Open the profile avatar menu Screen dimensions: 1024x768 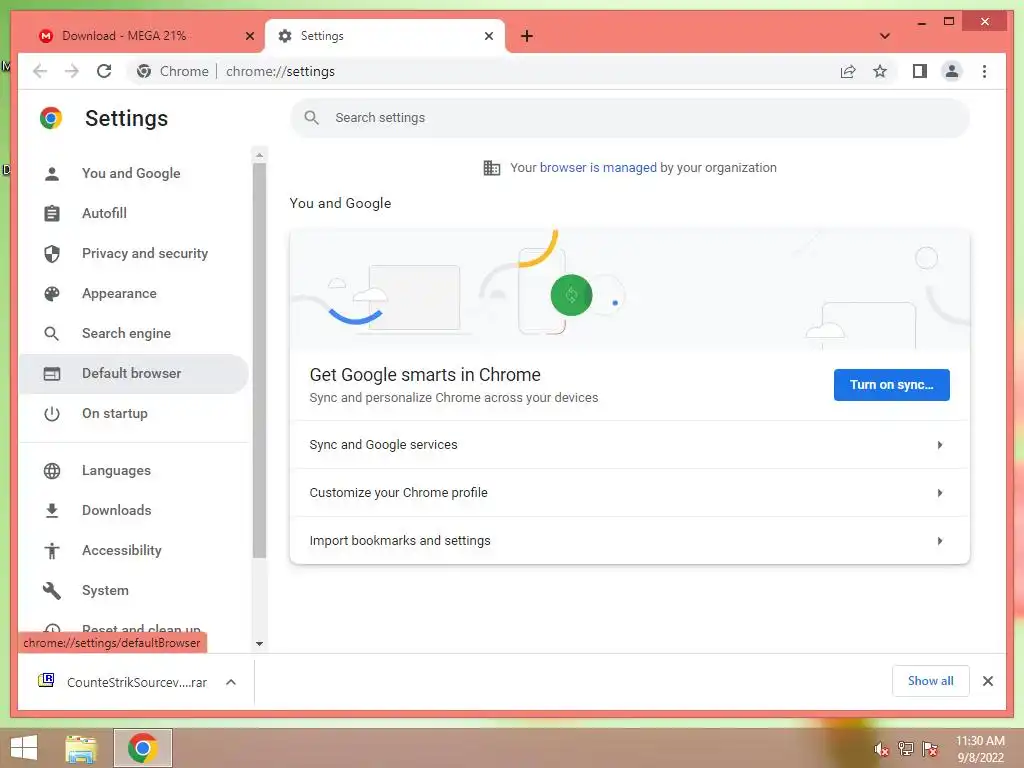click(x=952, y=71)
